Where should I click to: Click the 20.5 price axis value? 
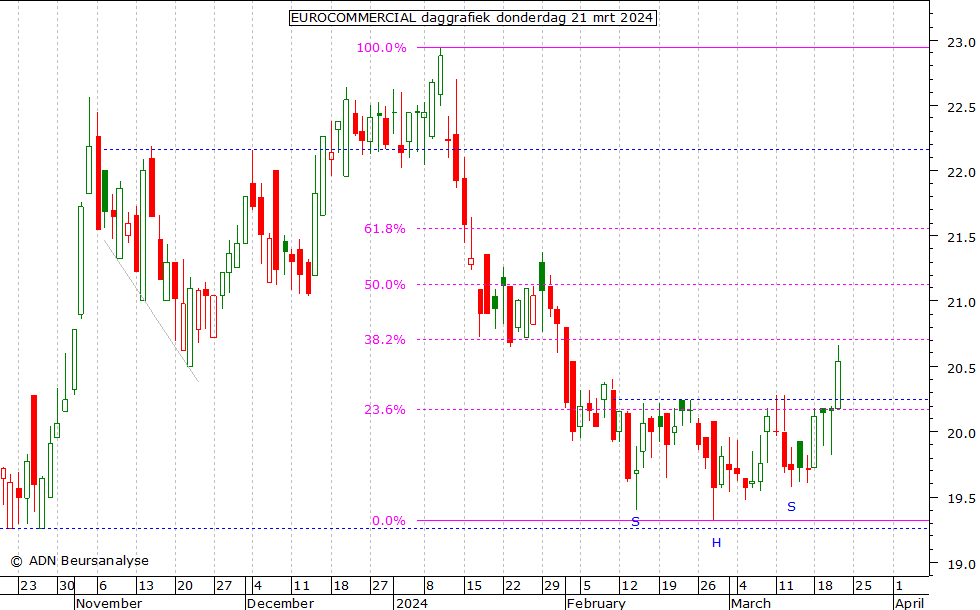tap(961, 369)
